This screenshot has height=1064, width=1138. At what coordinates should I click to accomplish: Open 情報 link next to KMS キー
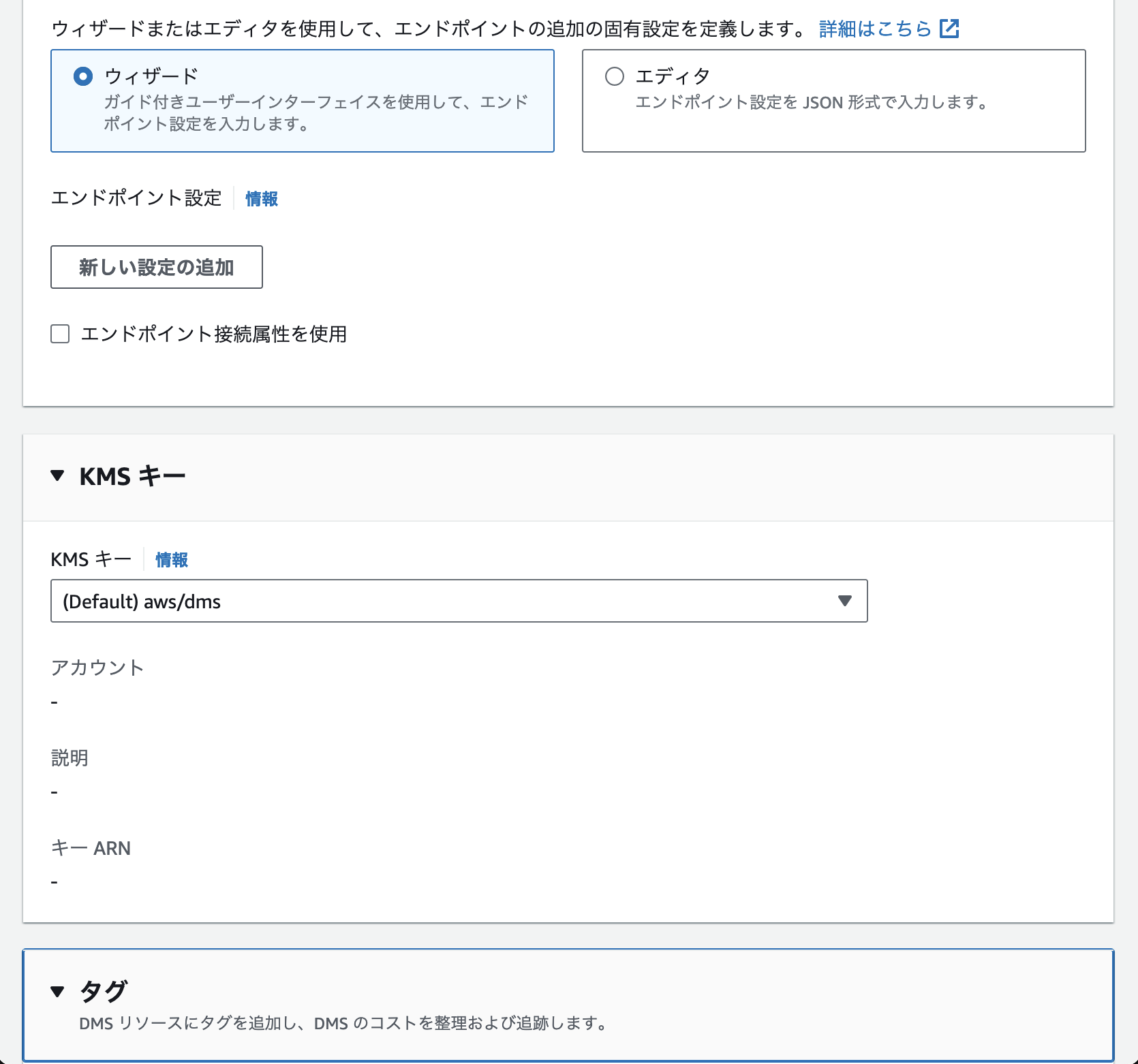pyautogui.click(x=172, y=560)
